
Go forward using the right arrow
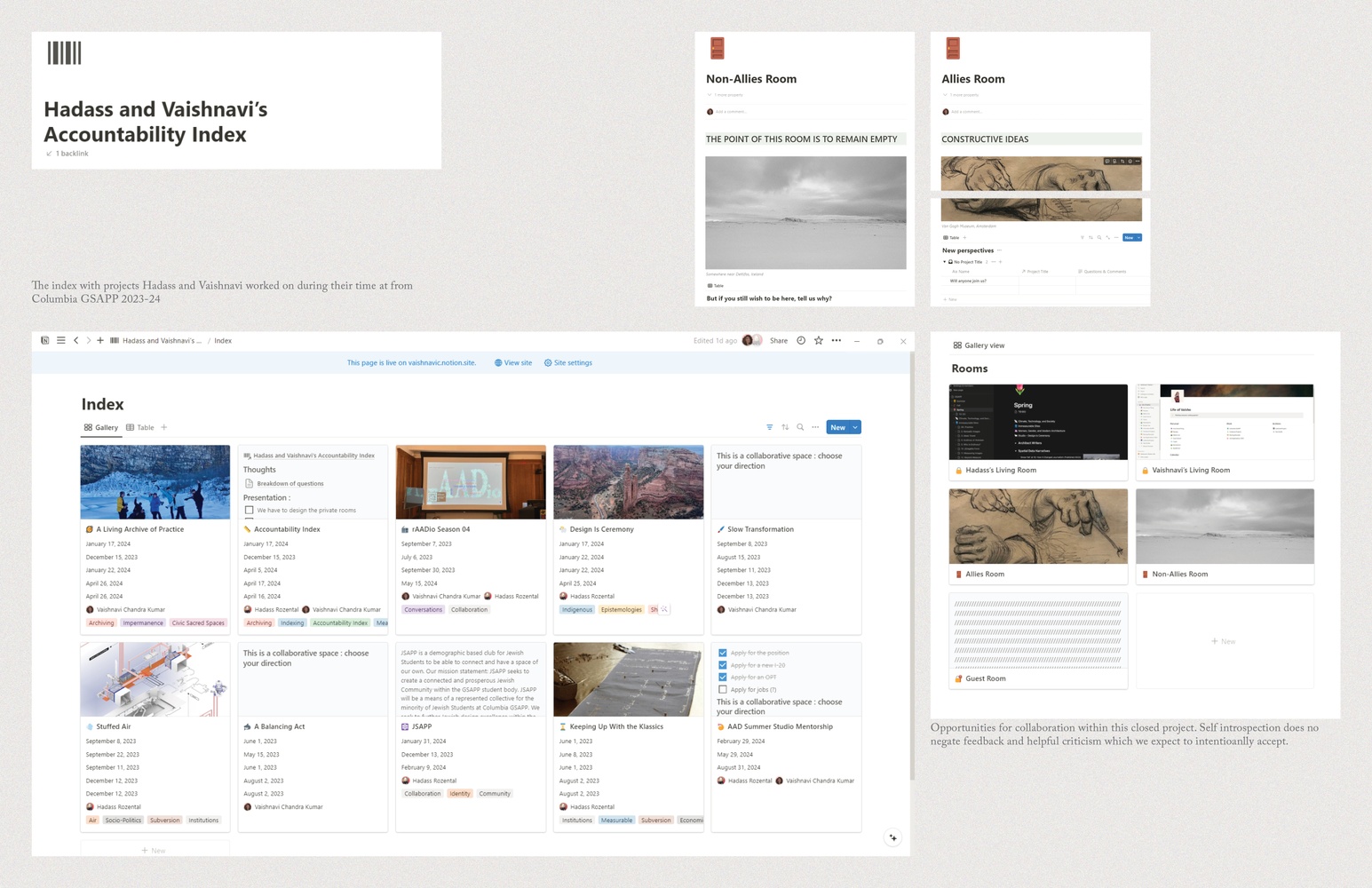tap(88, 340)
